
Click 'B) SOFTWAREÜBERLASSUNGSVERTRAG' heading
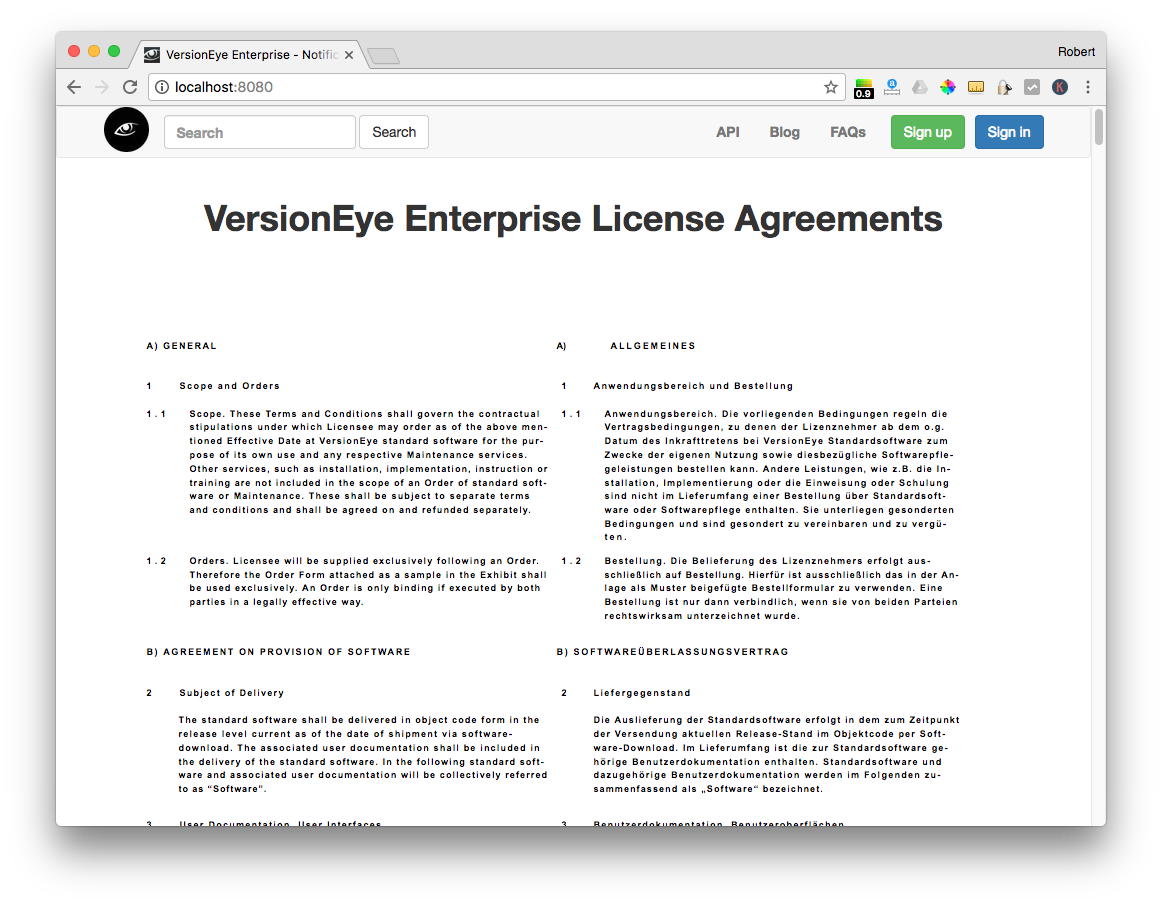(672, 652)
